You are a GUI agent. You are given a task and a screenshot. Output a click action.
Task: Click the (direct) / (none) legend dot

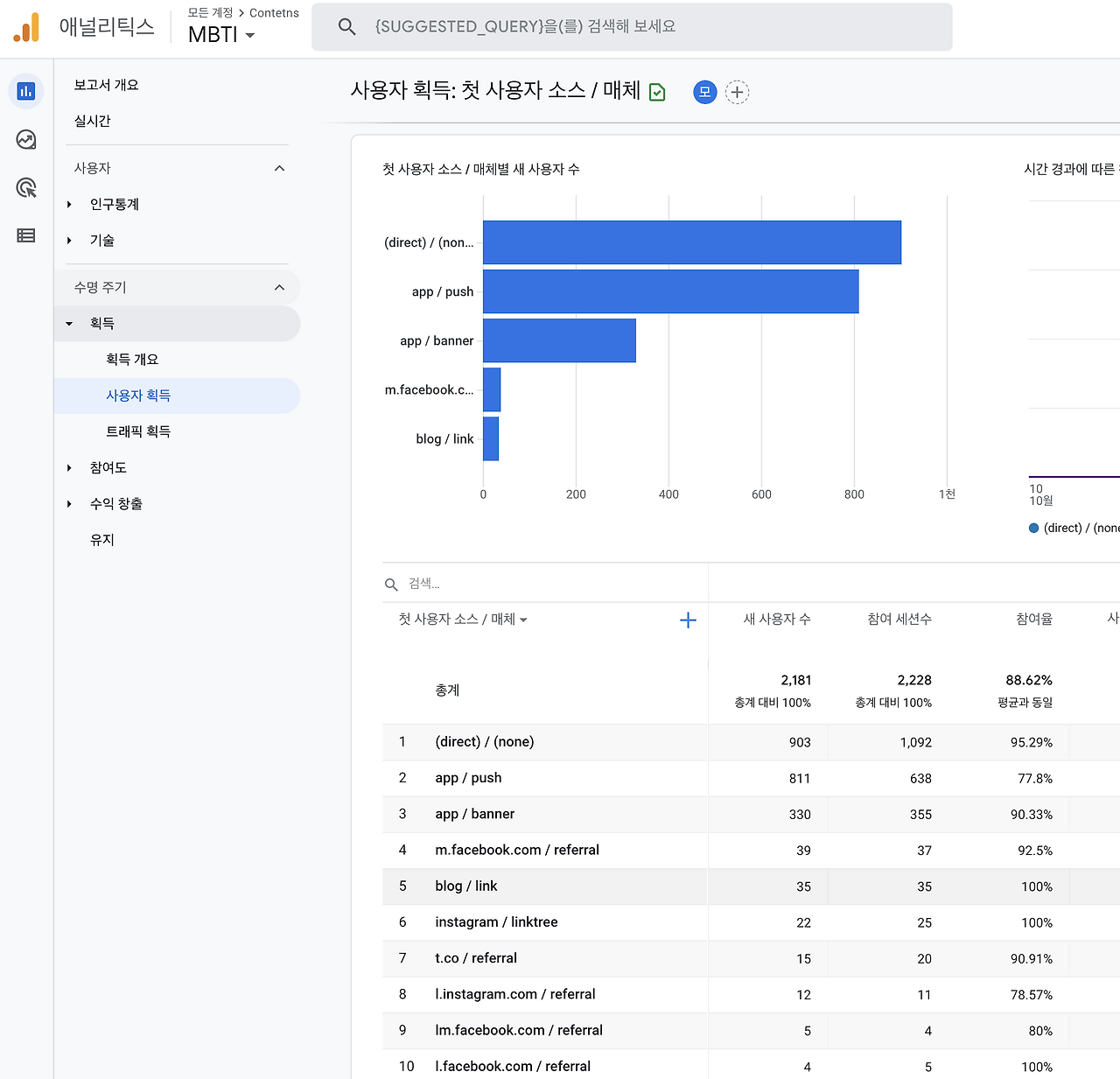pos(1033,528)
